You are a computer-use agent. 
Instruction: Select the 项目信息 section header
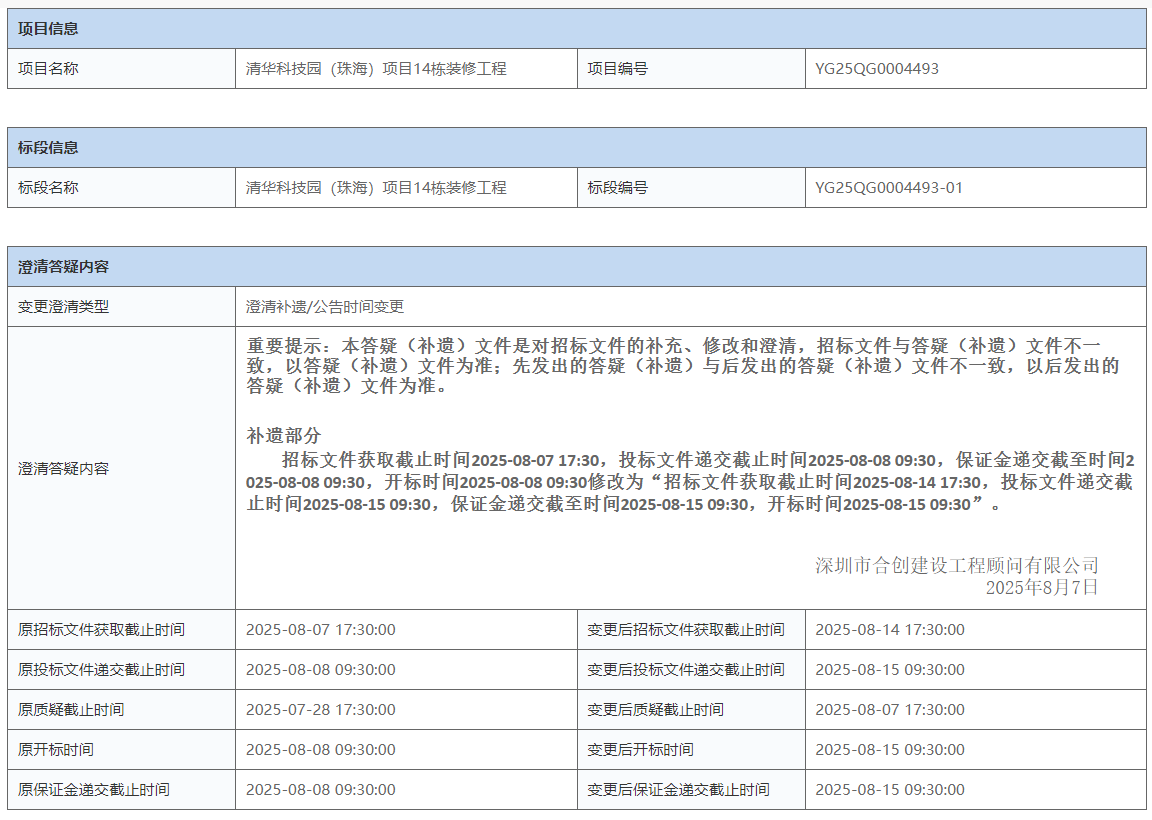577,29
